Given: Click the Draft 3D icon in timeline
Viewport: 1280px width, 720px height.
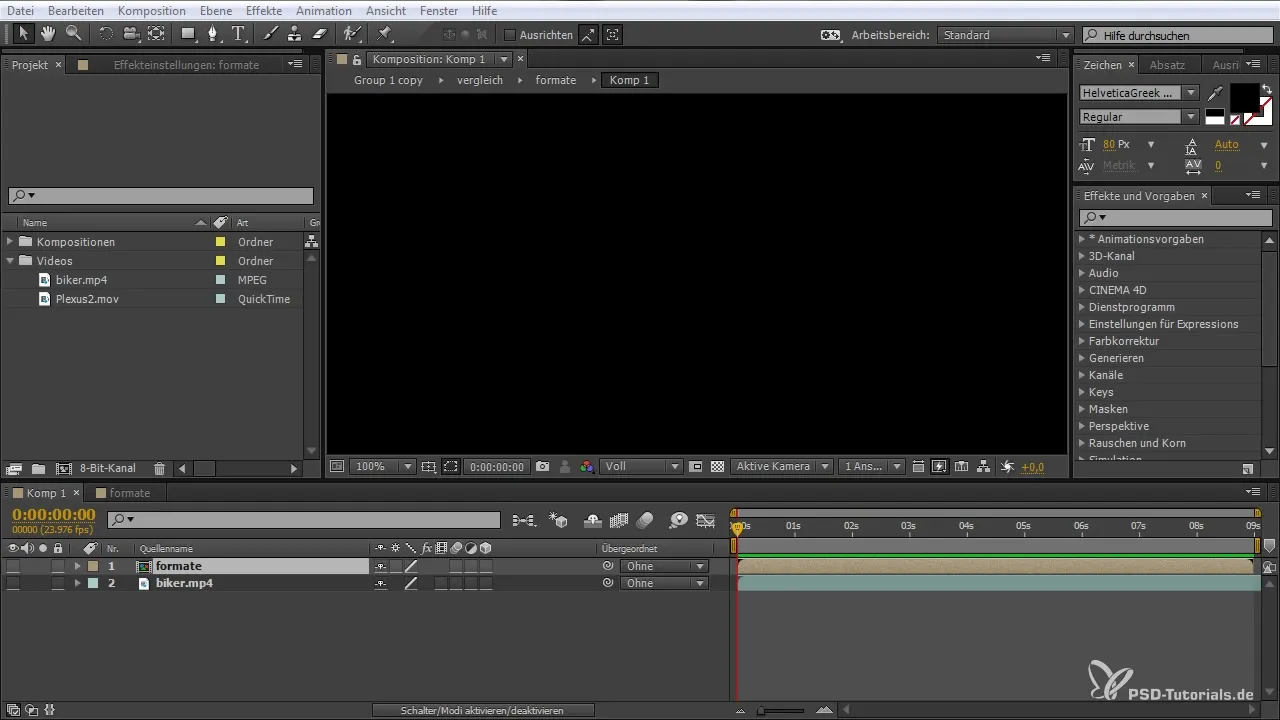Looking at the screenshot, I should click(x=560, y=520).
